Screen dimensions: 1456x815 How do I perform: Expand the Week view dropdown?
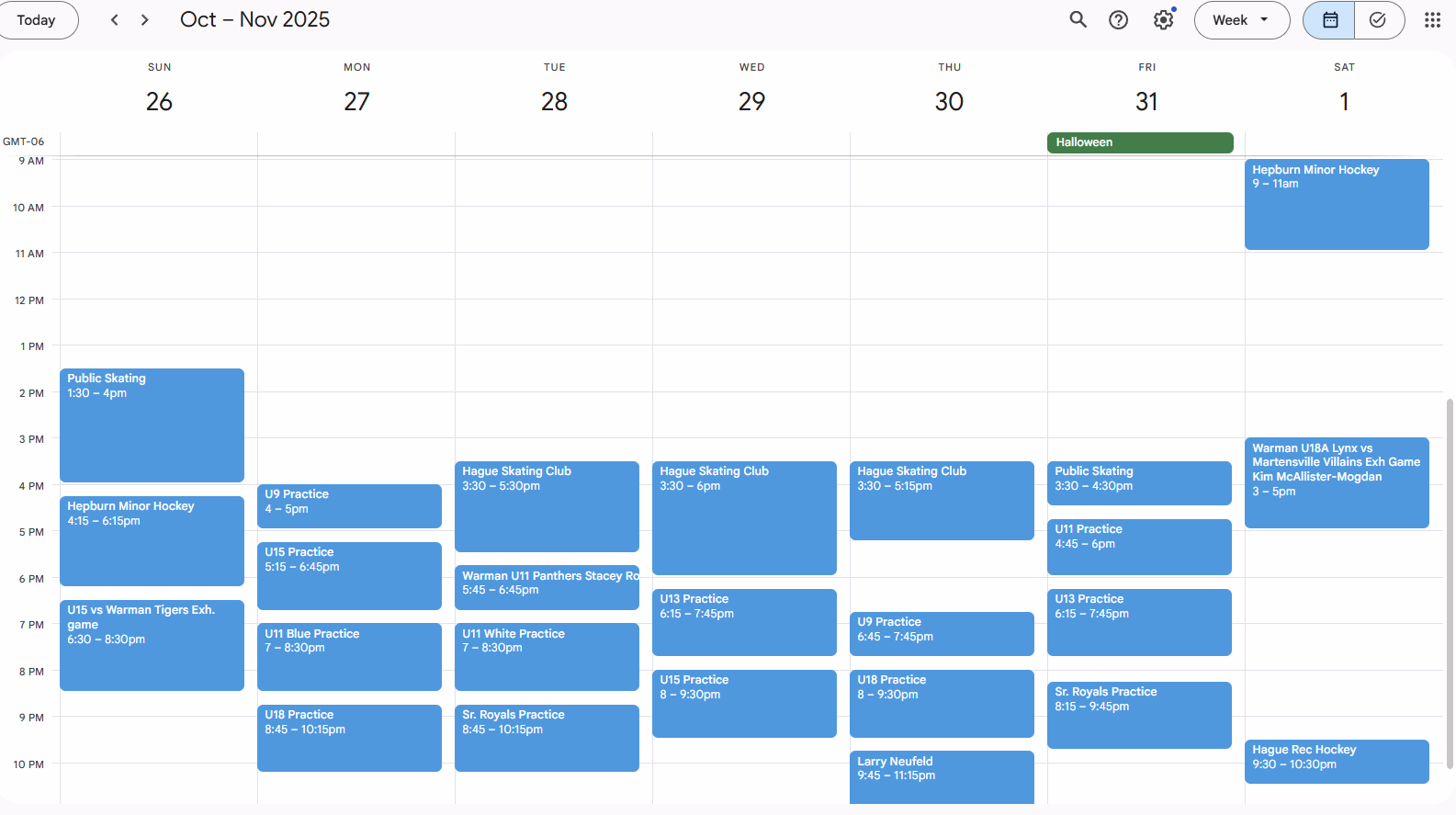(x=1241, y=20)
